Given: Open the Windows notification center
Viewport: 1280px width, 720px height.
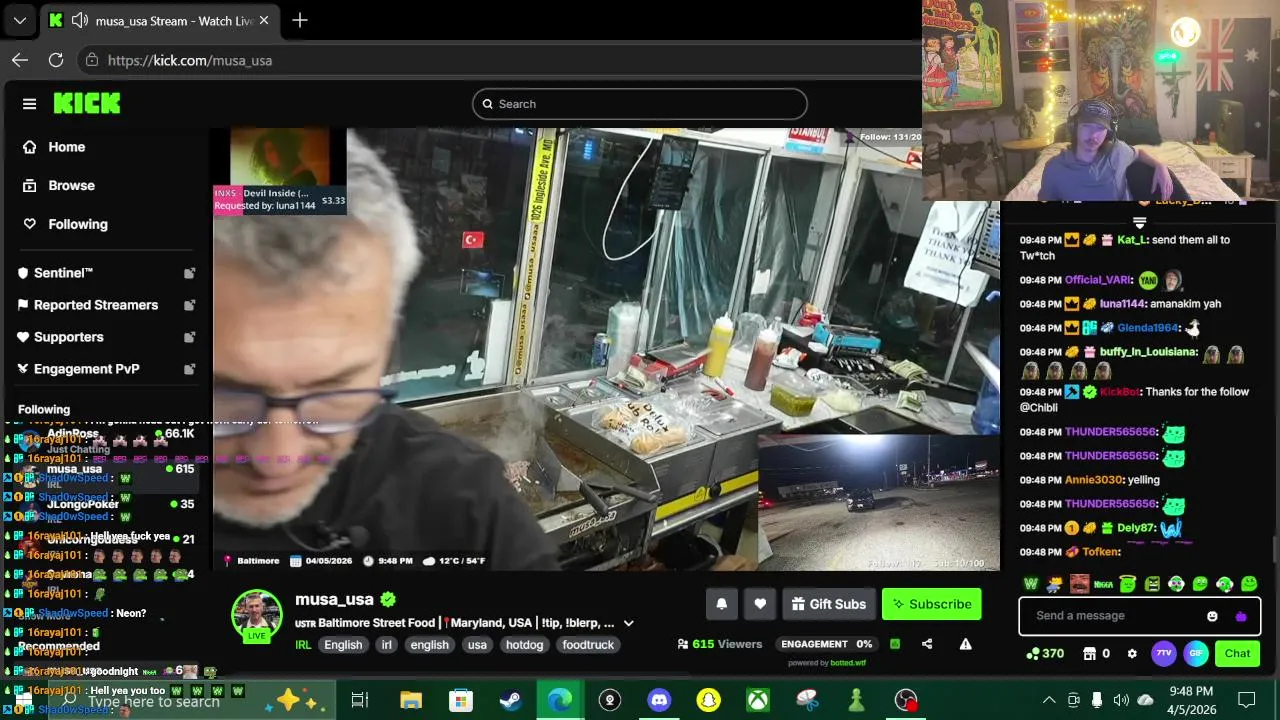Looking at the screenshot, I should [1246, 700].
